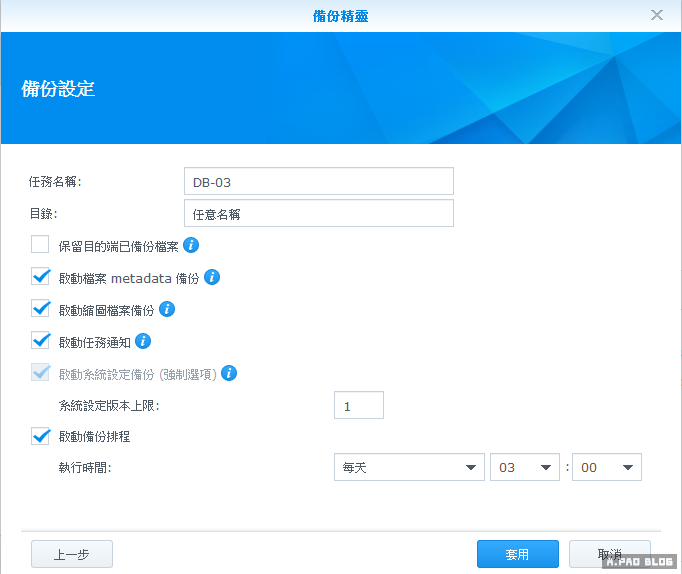Focus the 目錄 directory input field
This screenshot has height=574, width=682.
[319, 213]
